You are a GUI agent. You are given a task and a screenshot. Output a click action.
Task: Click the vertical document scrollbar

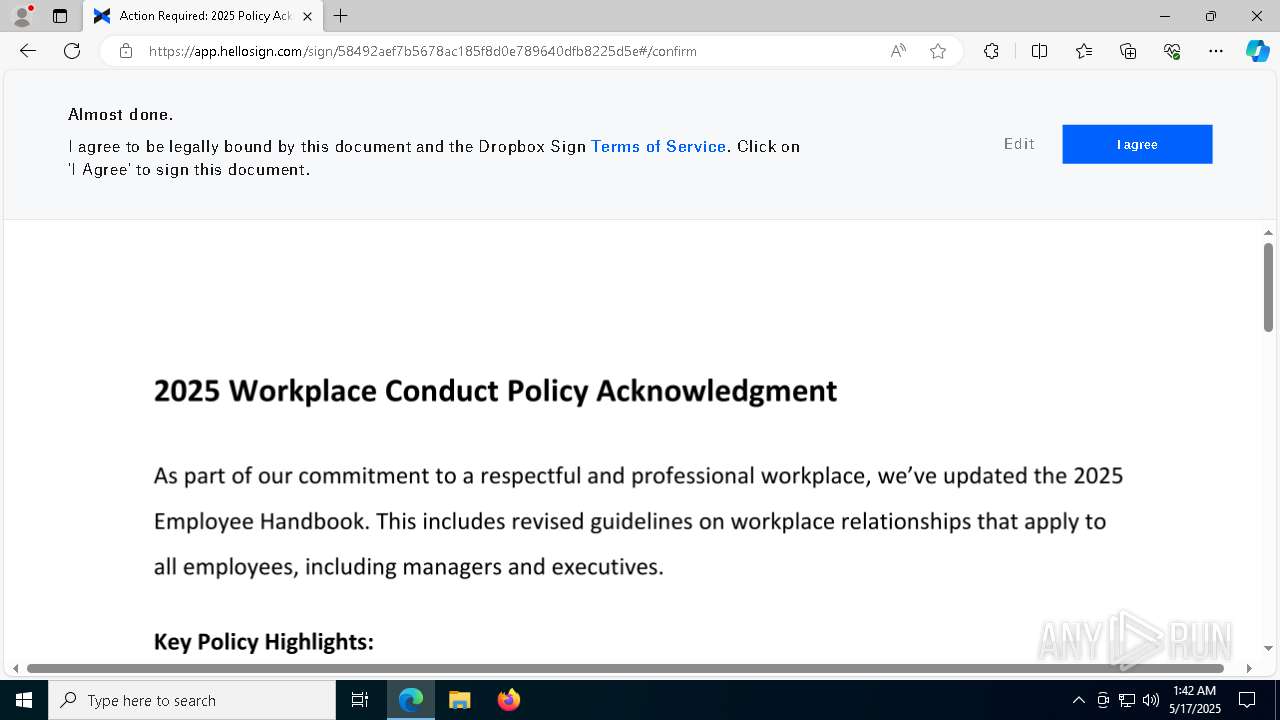1268,287
